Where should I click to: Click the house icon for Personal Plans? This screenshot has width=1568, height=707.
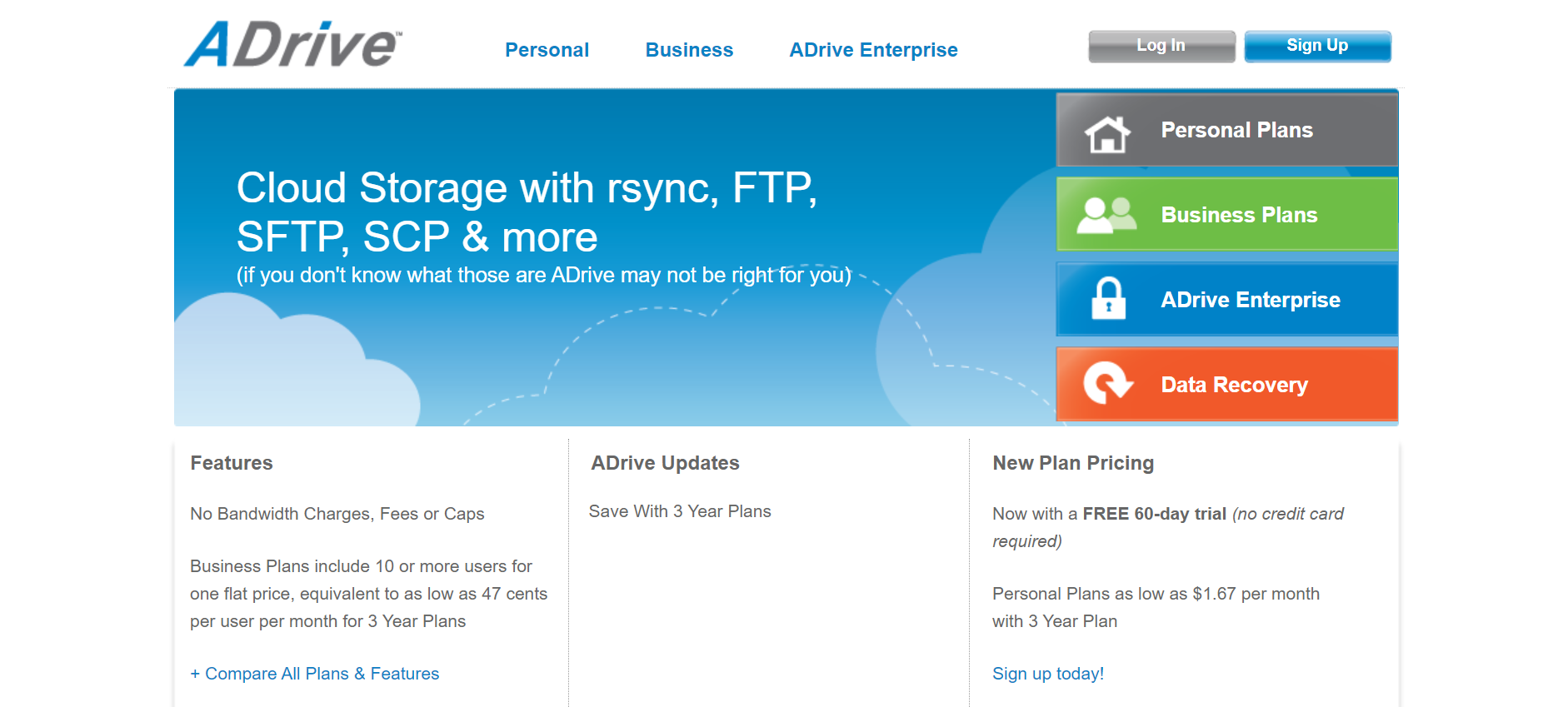1107,133
